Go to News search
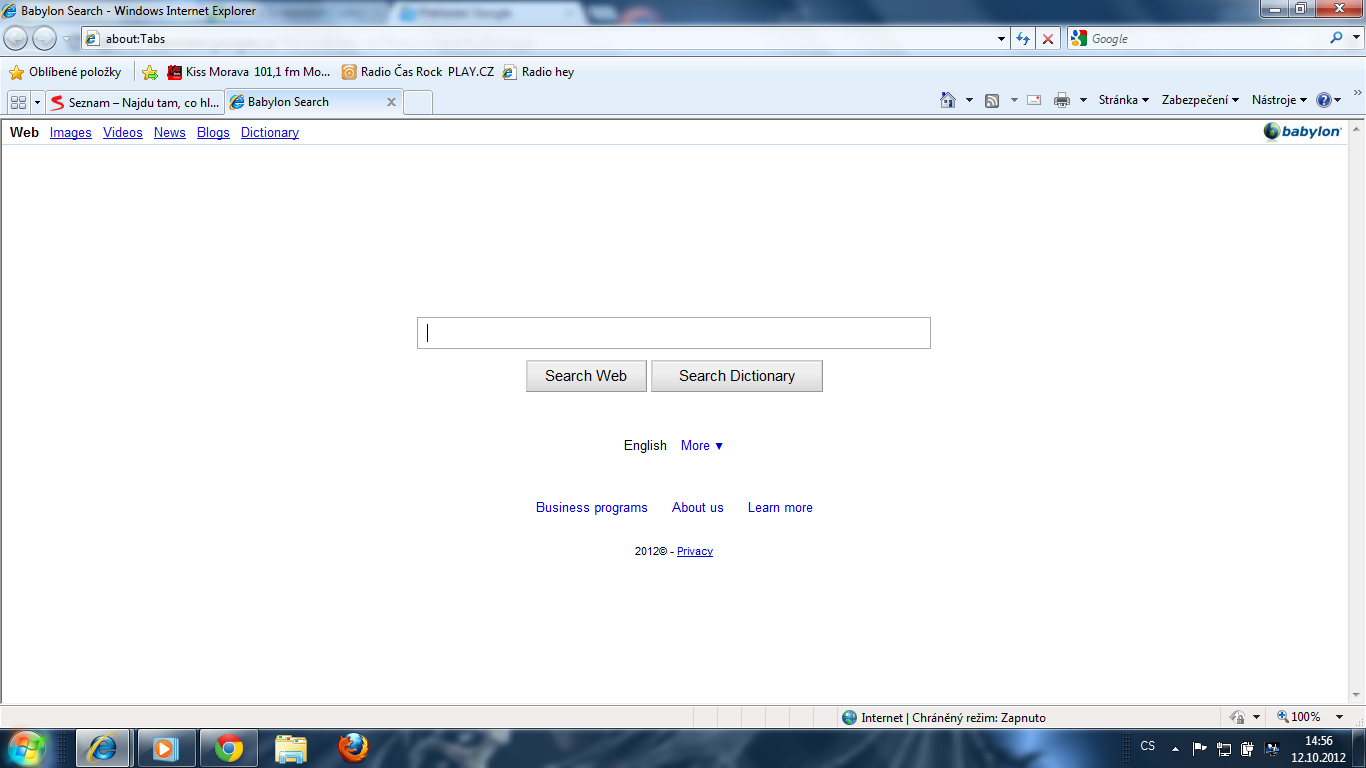This screenshot has width=1366, height=768. click(x=170, y=132)
